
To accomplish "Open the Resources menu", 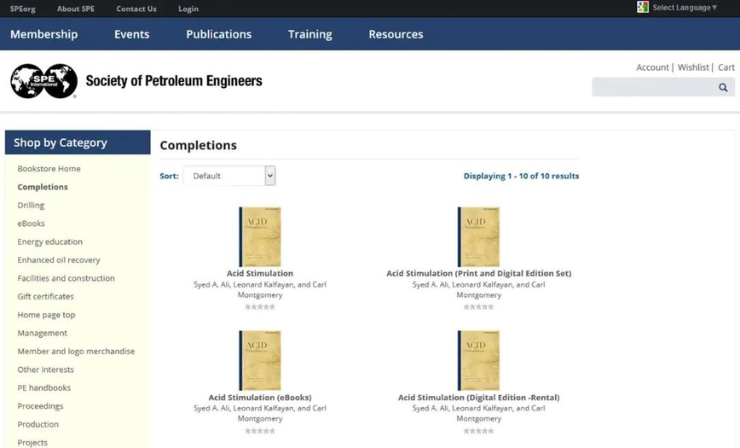I will click(x=396, y=34).
